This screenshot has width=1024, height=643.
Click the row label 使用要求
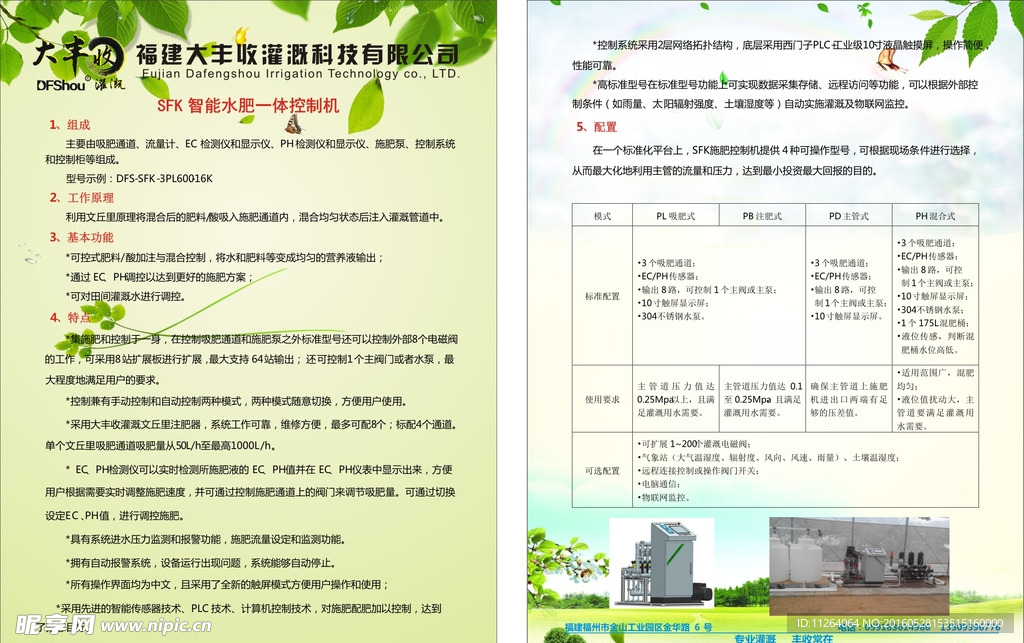point(602,400)
